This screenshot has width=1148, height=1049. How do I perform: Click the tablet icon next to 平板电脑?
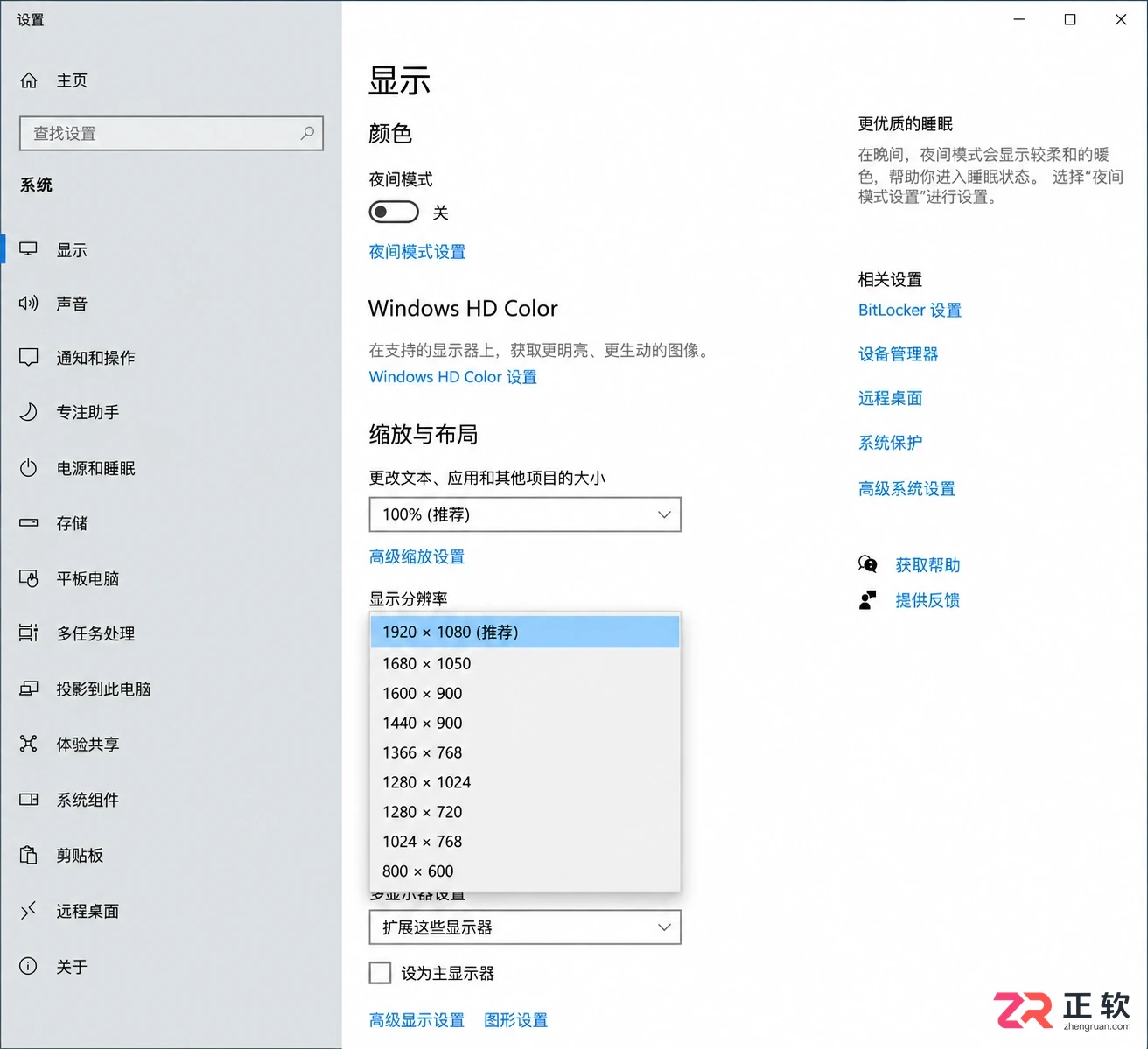[x=29, y=578]
